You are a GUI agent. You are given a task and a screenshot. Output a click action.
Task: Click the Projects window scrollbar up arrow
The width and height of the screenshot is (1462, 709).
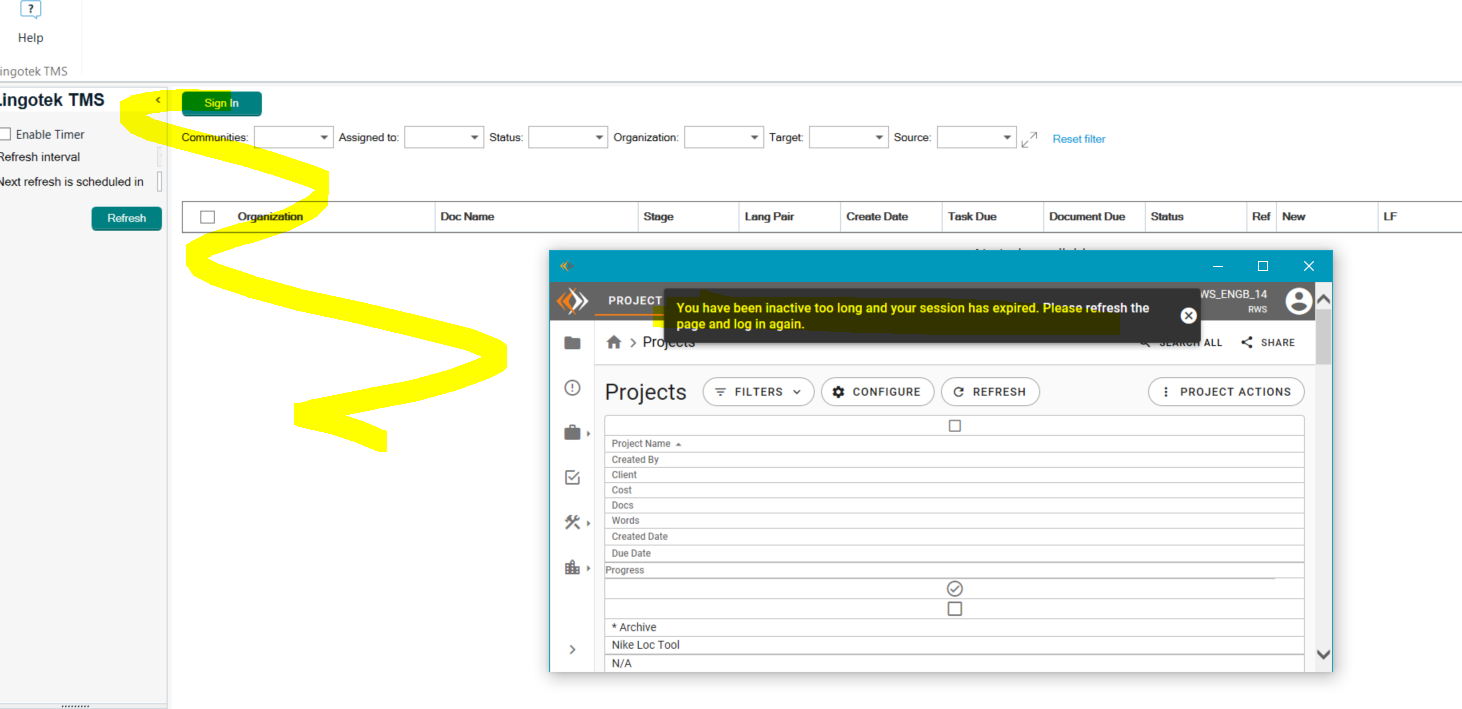1324,299
